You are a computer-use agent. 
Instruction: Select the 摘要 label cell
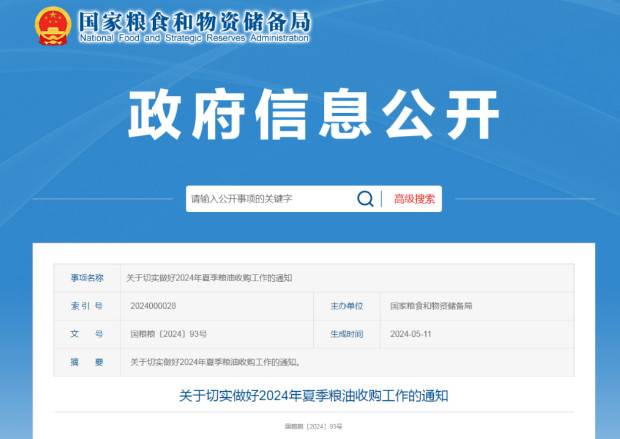click(86, 361)
